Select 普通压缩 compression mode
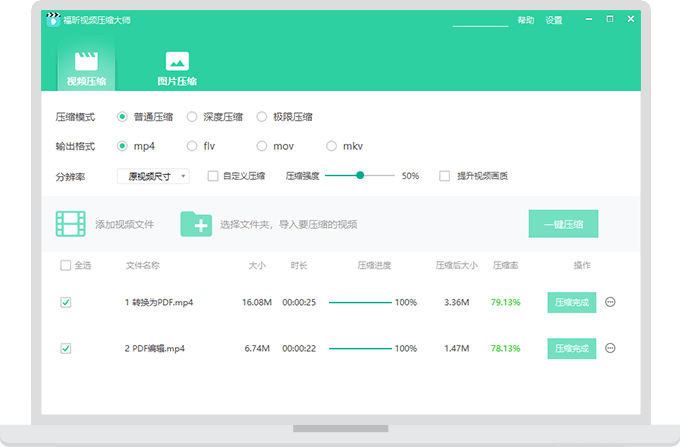680x447 pixels. [x=122, y=117]
